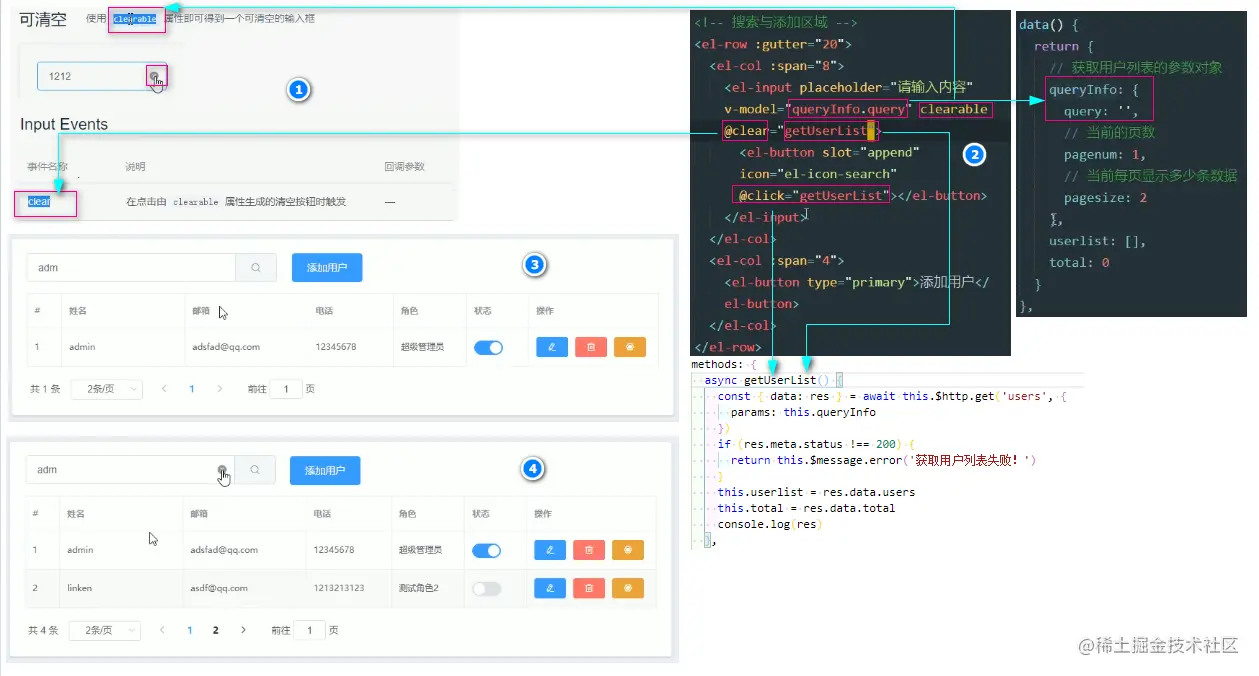Viewport: 1259px width, 676px height.
Task: Go to page 2 in the 共 4 条 pagination
Action: (215, 630)
